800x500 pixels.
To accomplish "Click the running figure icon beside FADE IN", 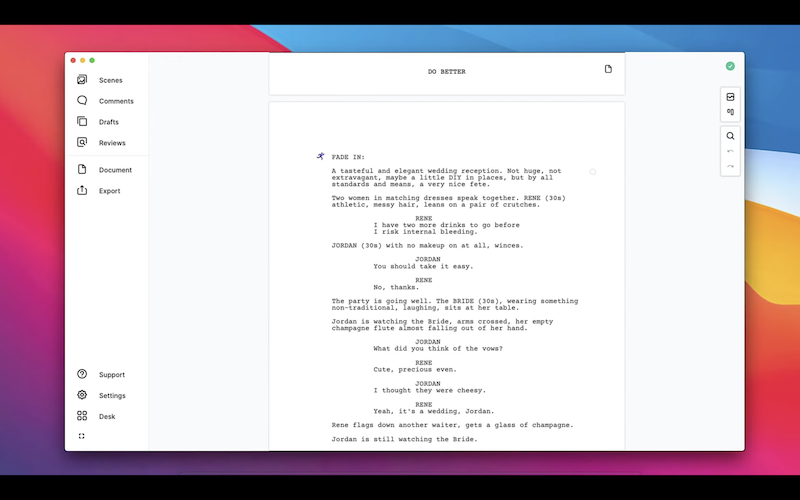I will pos(320,156).
